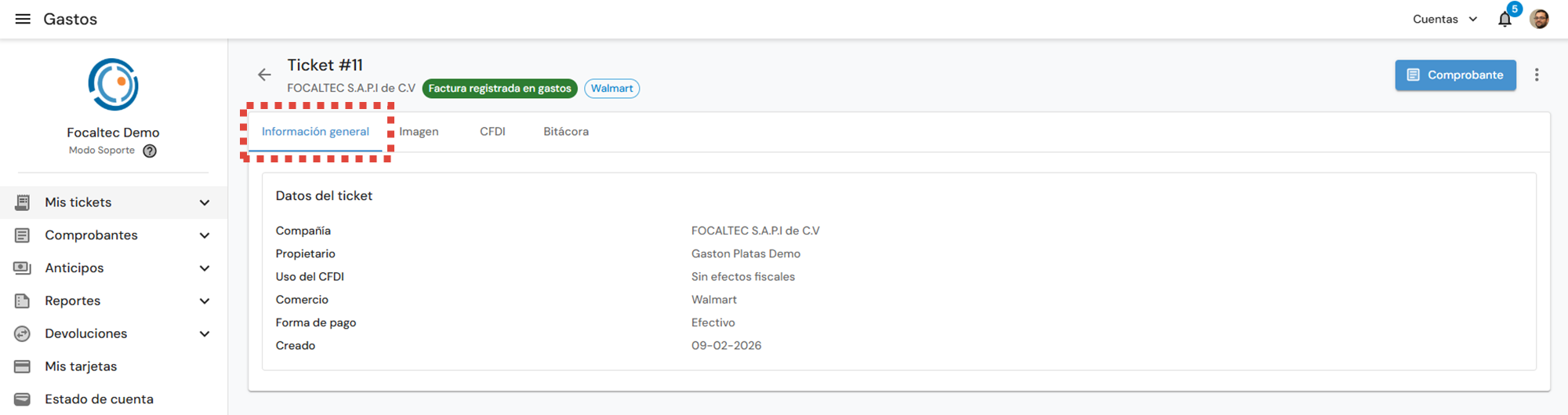The width and height of the screenshot is (1568, 415).
Task: Click the Walmart chip
Action: [x=612, y=89]
